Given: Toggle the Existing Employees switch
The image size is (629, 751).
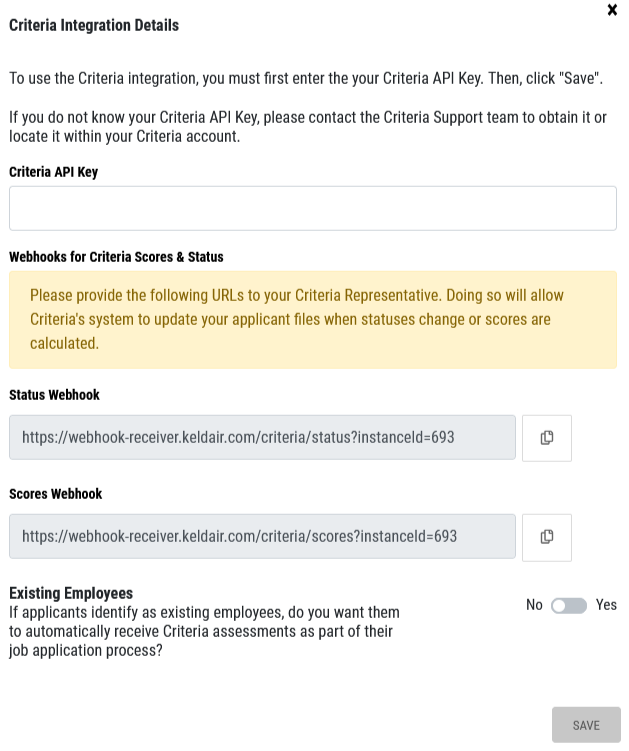Looking at the screenshot, I should pos(569,605).
